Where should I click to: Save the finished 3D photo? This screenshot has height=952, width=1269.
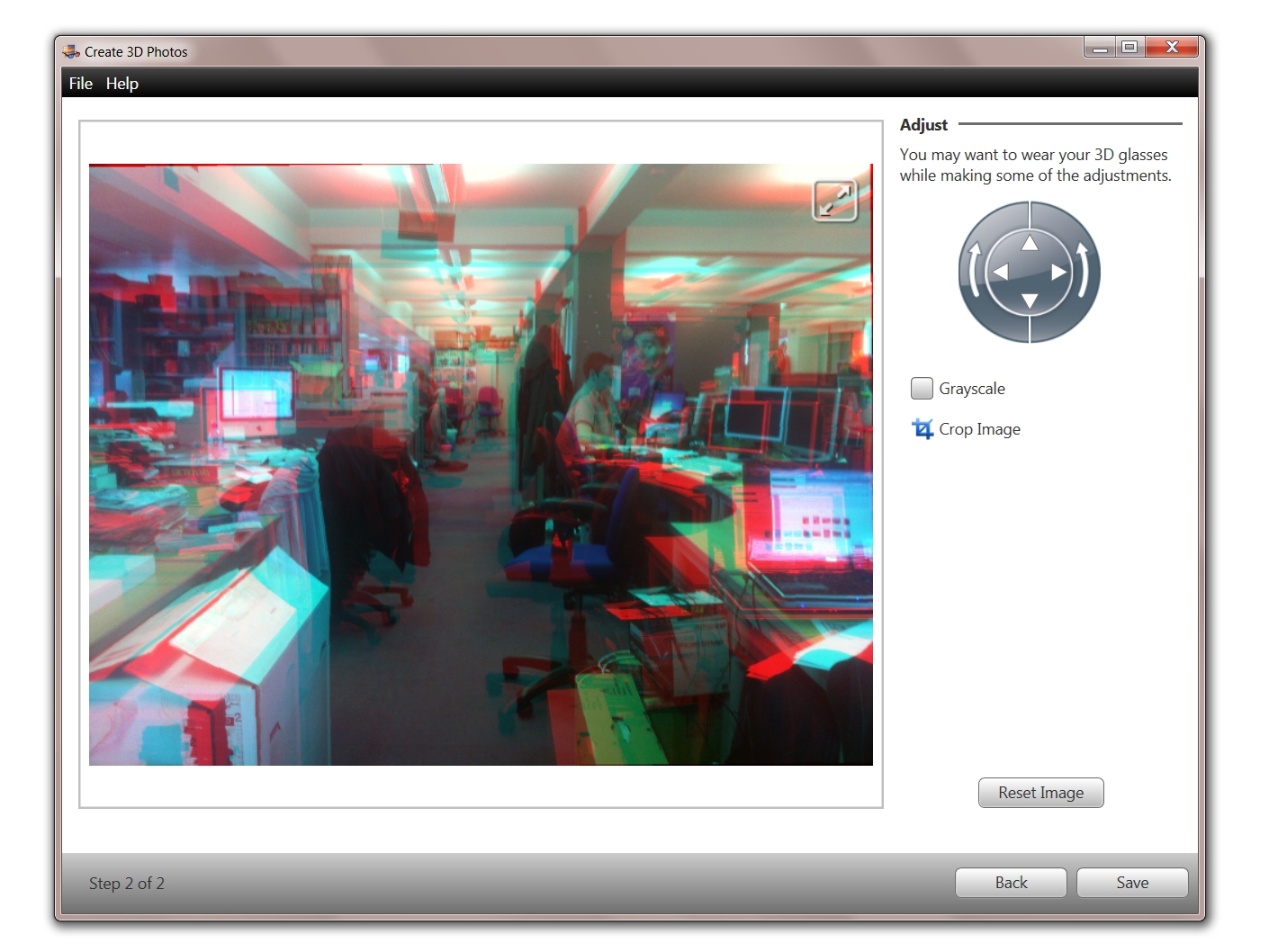1131,883
